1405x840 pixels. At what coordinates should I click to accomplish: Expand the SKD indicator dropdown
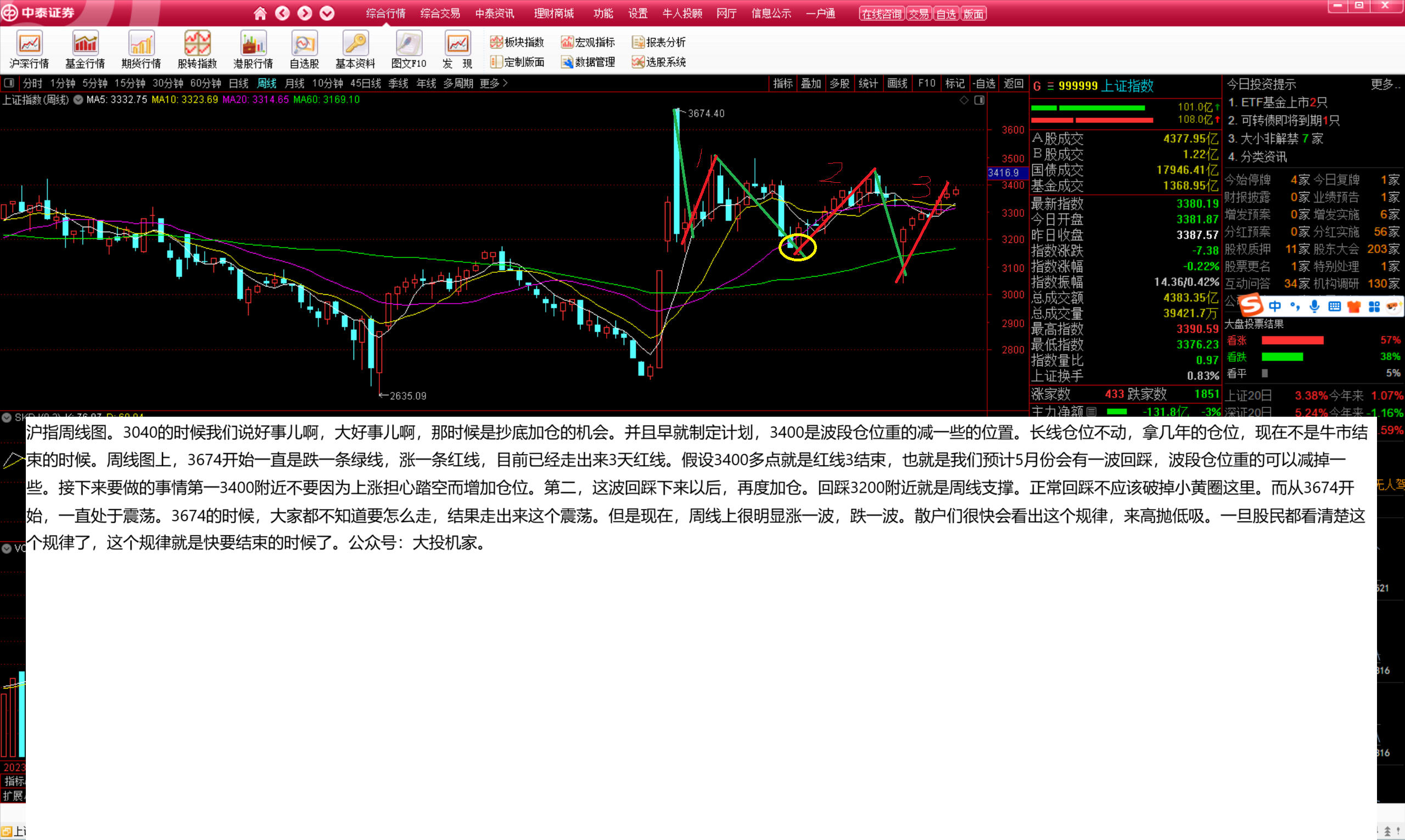7,418
